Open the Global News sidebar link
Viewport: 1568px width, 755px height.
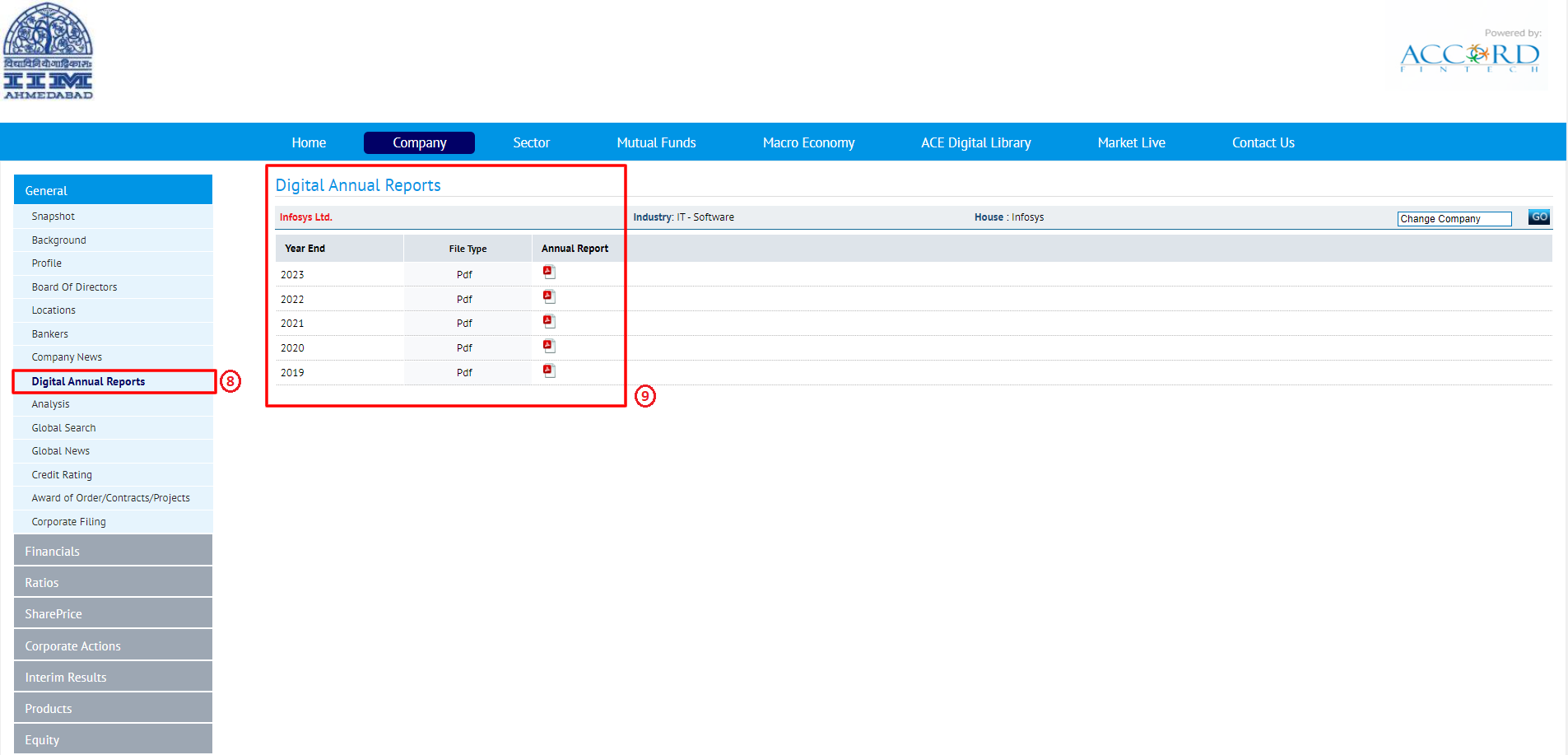[60, 451]
